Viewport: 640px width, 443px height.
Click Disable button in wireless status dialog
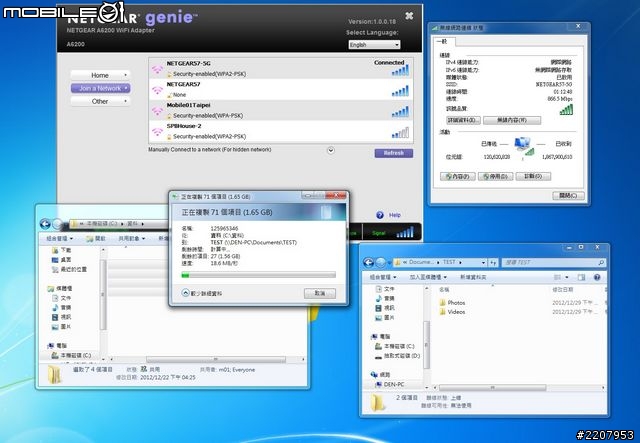tap(496, 176)
